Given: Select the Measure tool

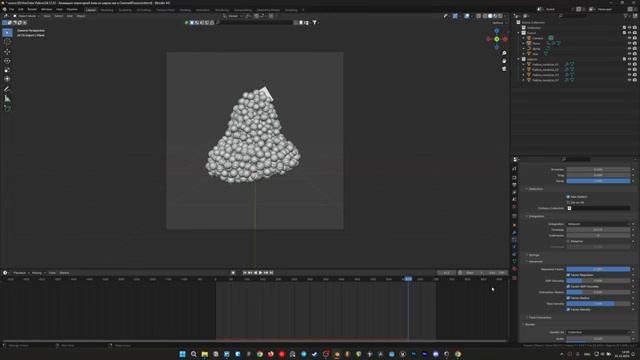Looking at the screenshot, I should tap(7, 98).
